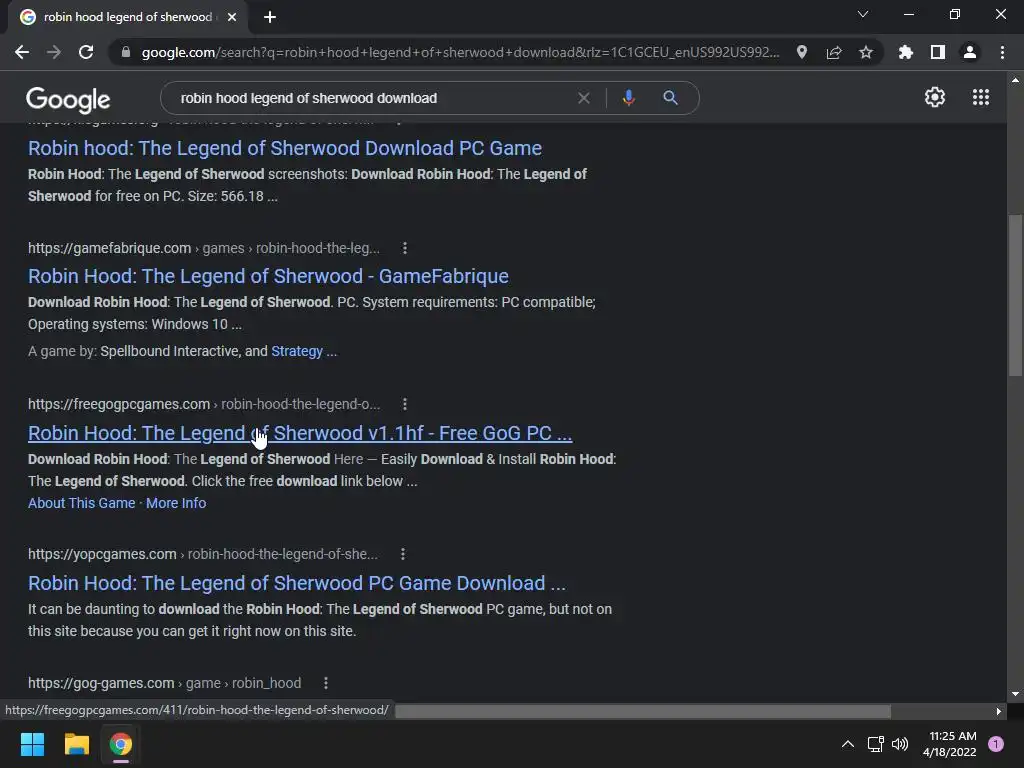Close the robin hood legend tab
Screen dimensions: 1024x768
click(x=232, y=17)
